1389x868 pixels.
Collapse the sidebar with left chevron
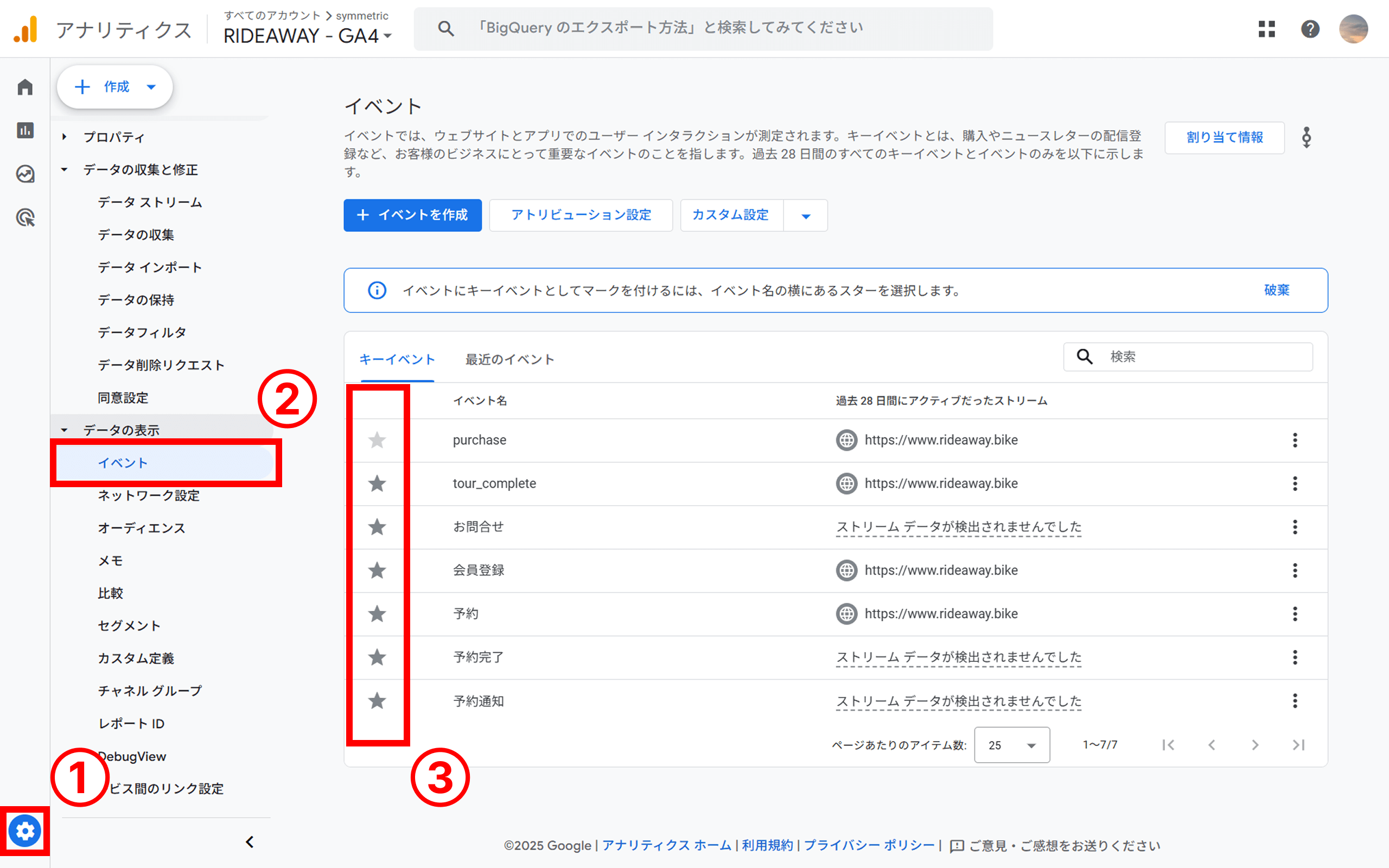[250, 842]
